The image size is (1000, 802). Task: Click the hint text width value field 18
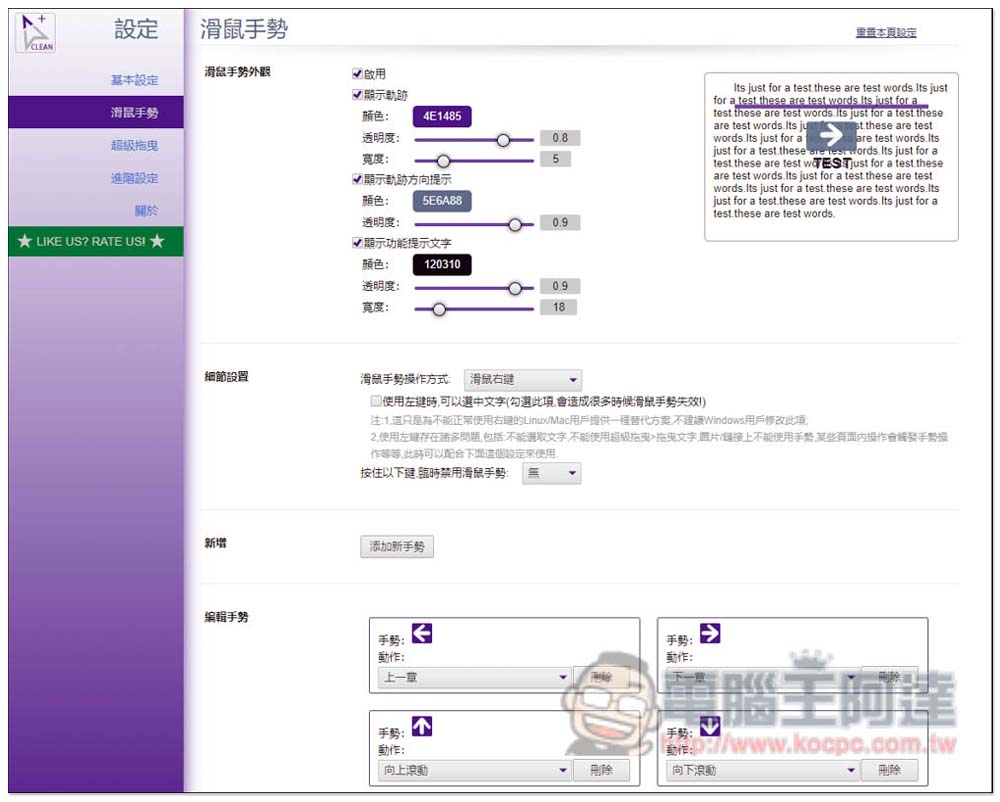559,308
